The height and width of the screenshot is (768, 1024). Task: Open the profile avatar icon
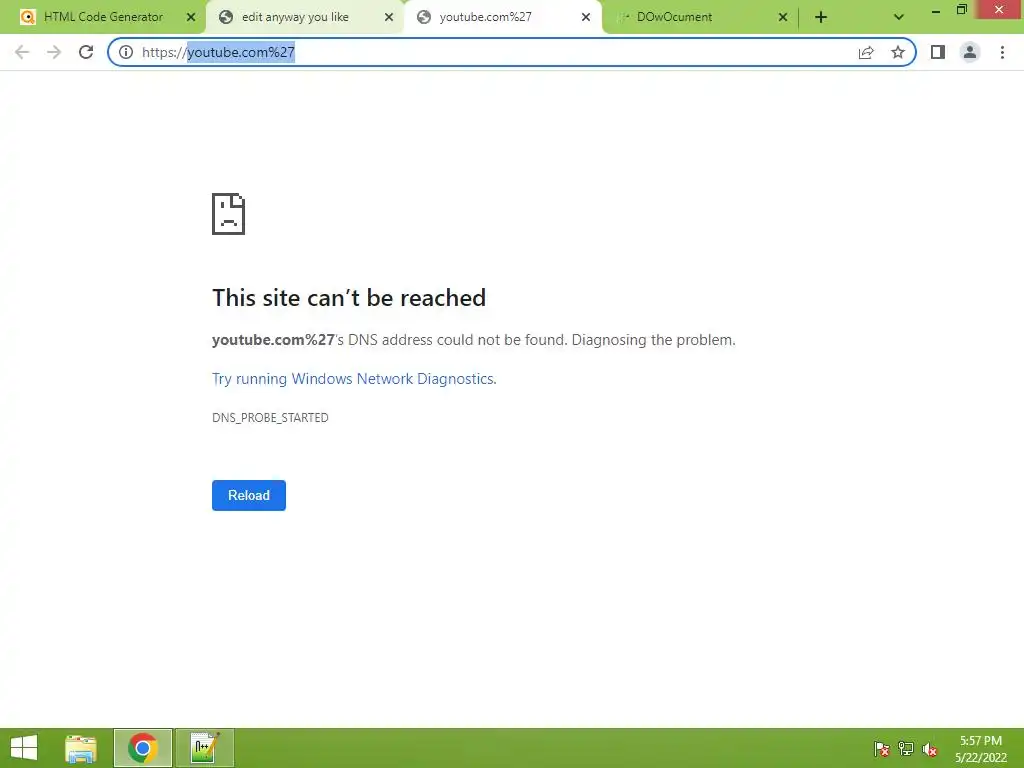tap(970, 52)
